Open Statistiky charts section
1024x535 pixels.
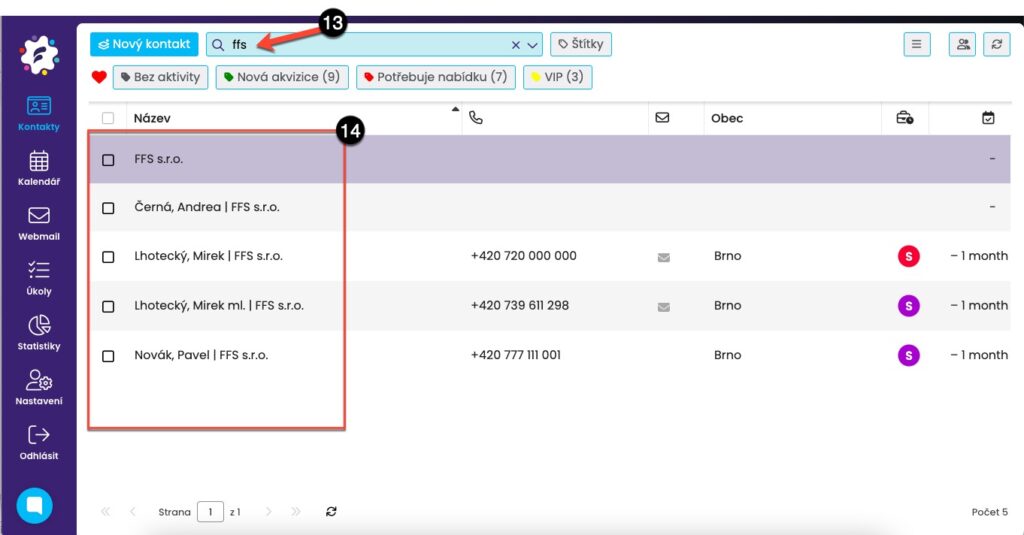pyautogui.click(x=39, y=333)
